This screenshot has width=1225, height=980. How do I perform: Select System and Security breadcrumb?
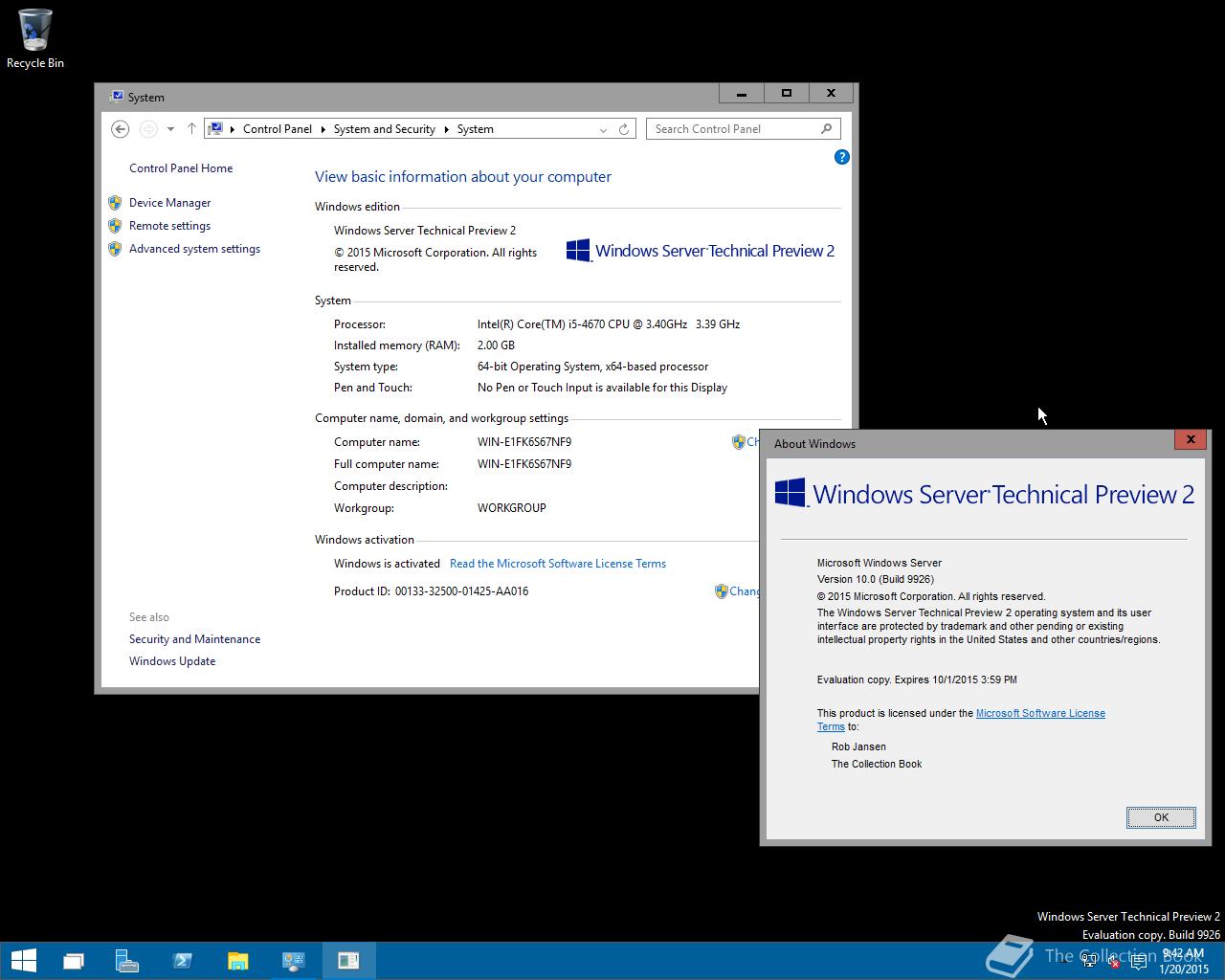(x=385, y=129)
